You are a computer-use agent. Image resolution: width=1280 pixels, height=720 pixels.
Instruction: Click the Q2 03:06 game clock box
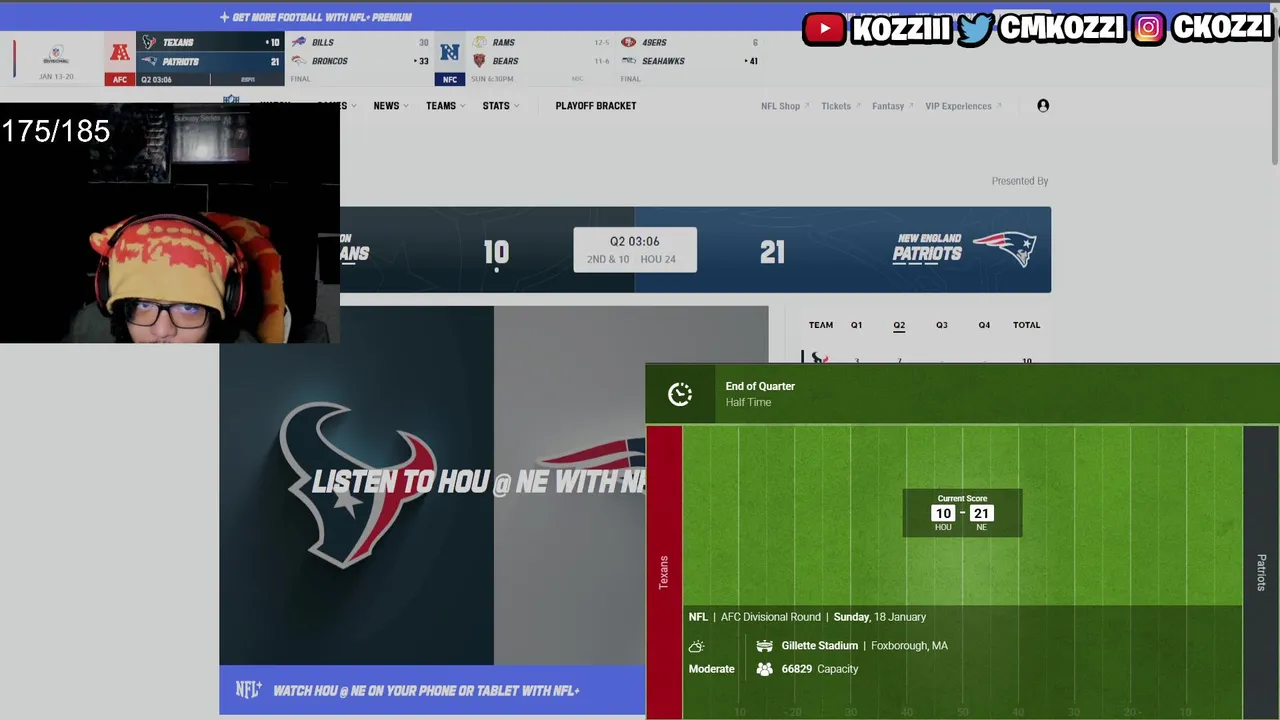[635, 250]
